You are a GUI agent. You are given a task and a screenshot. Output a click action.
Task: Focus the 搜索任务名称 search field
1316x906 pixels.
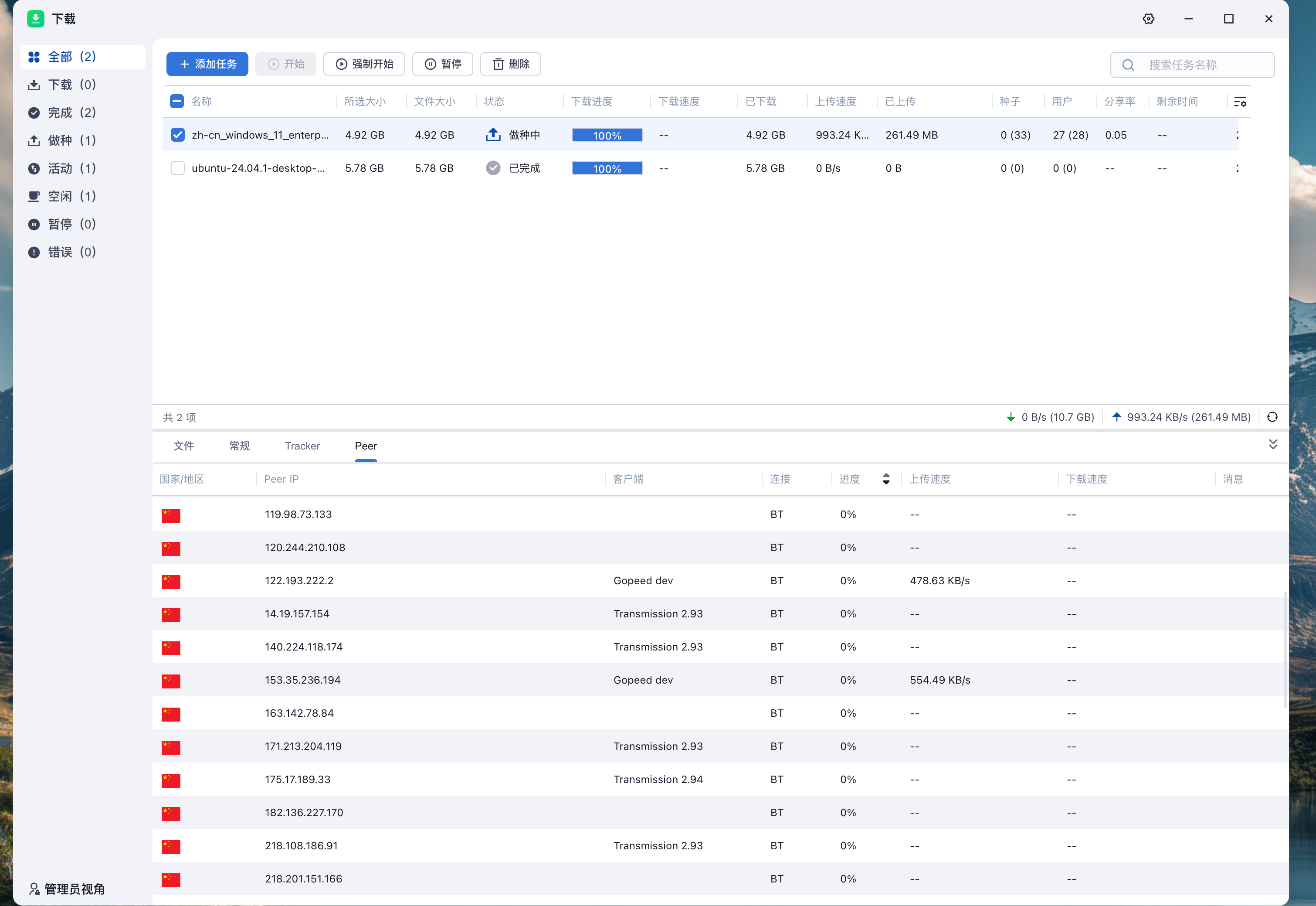(1192, 65)
